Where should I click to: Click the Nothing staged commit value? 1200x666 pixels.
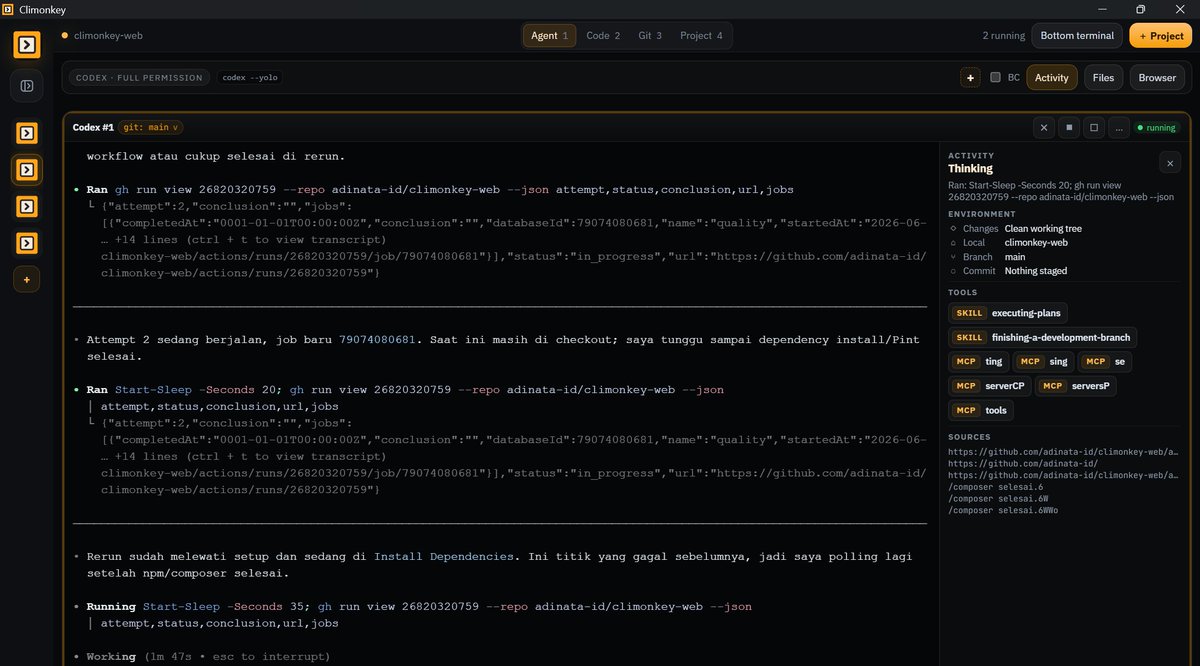(1036, 271)
